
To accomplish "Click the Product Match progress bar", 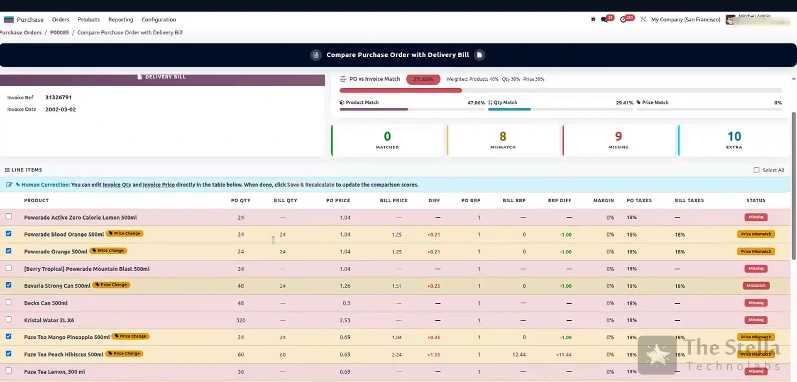I will 412,109.
